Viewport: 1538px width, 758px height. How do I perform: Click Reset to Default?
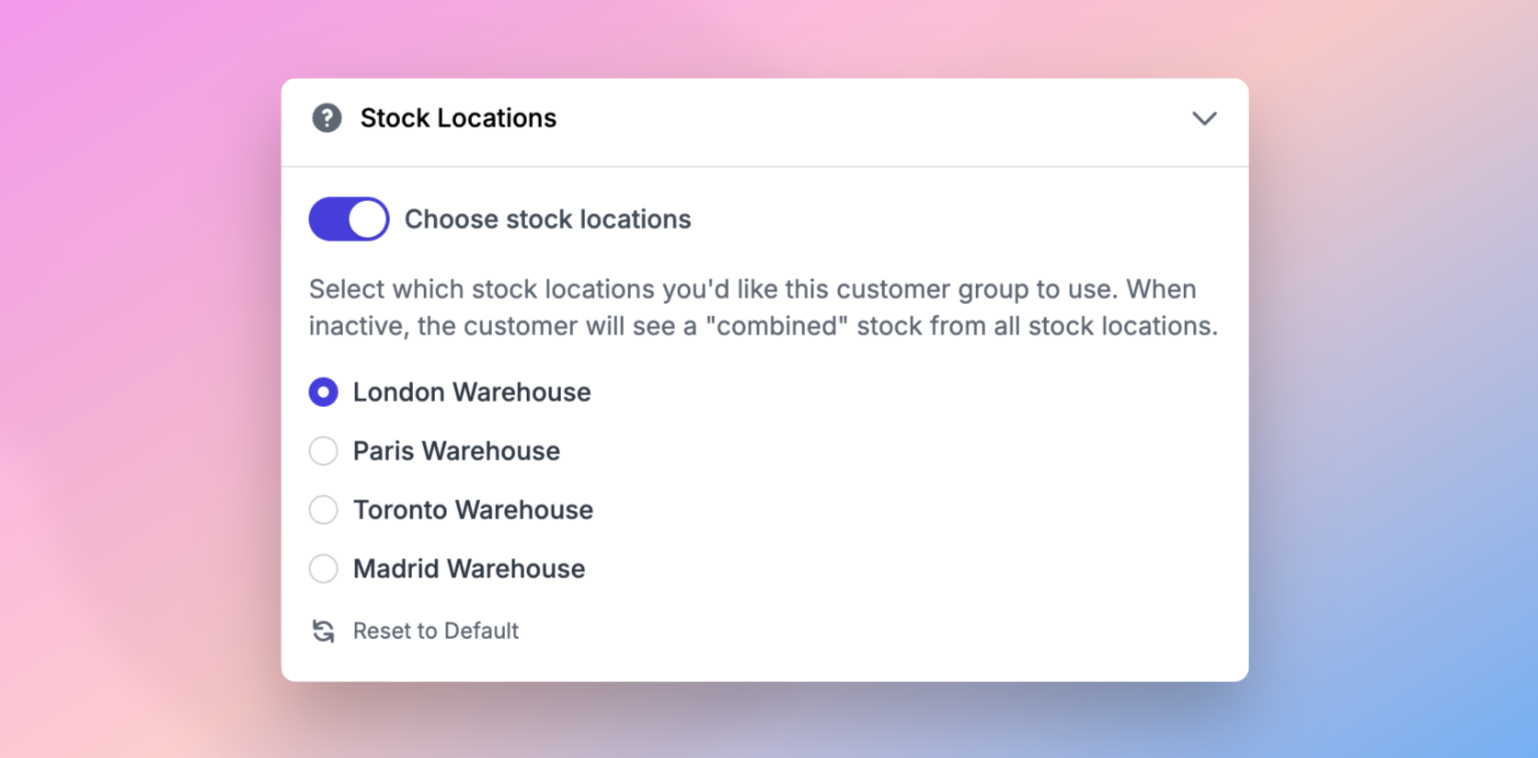[x=435, y=631]
